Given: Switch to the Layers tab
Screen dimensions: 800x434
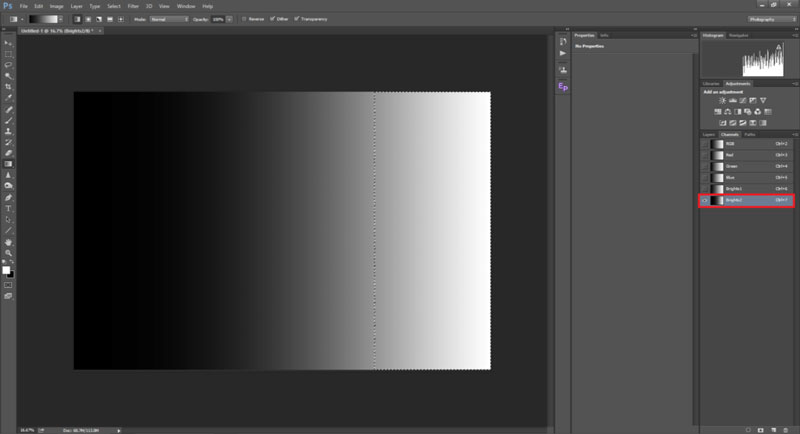Looking at the screenshot, I should 708,133.
